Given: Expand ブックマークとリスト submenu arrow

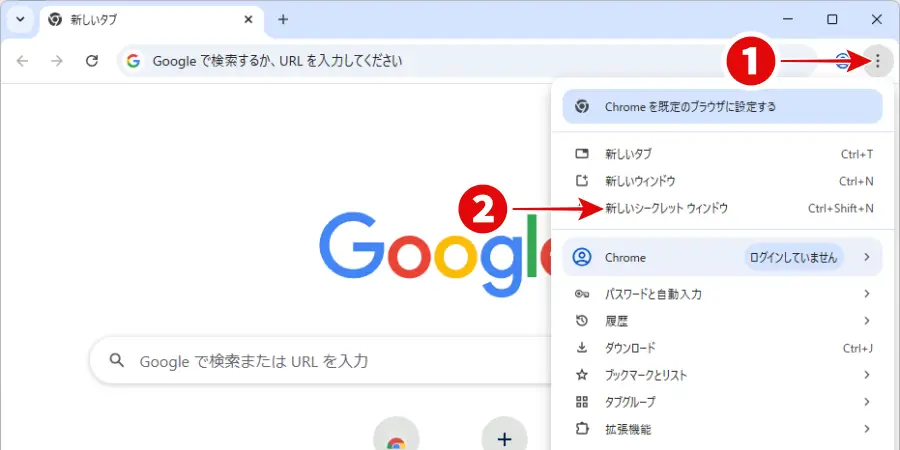Looking at the screenshot, I should [867, 375].
